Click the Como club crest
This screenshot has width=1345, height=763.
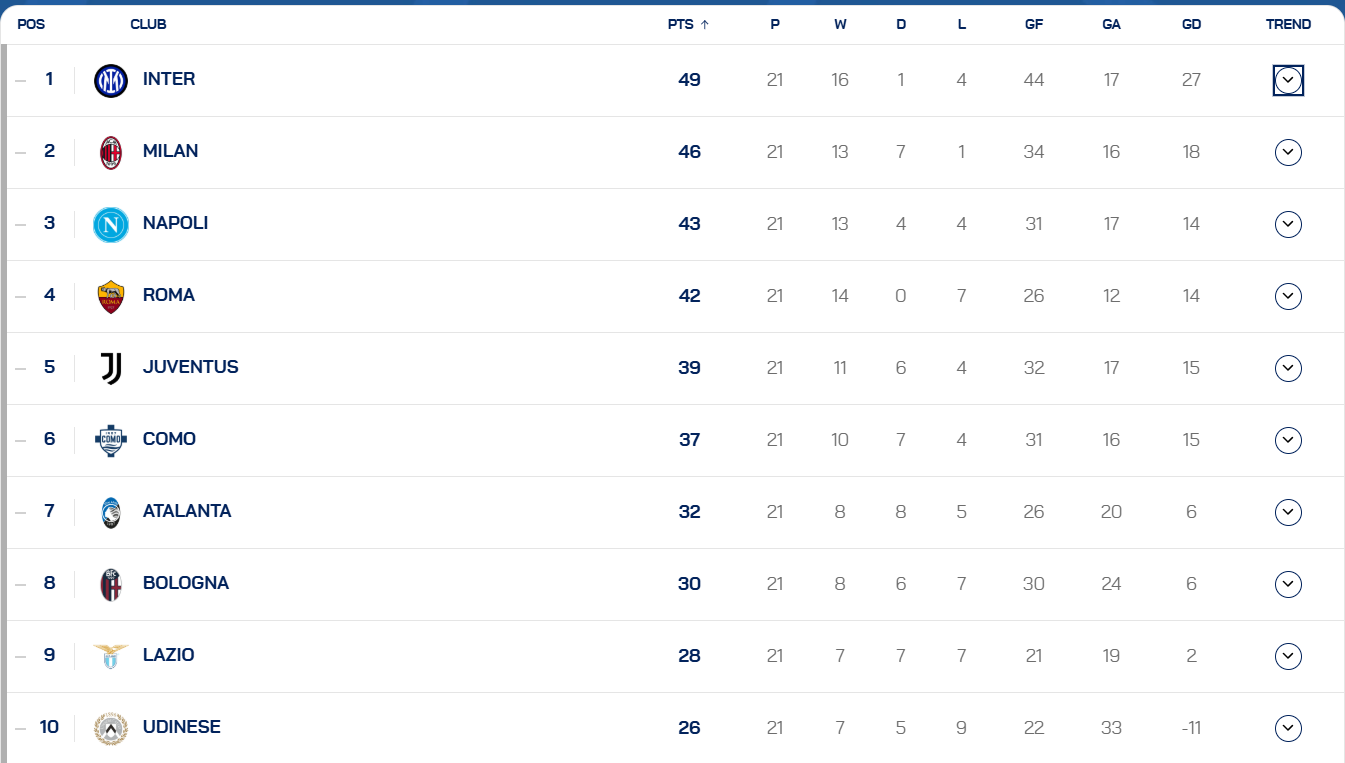pyautogui.click(x=111, y=441)
